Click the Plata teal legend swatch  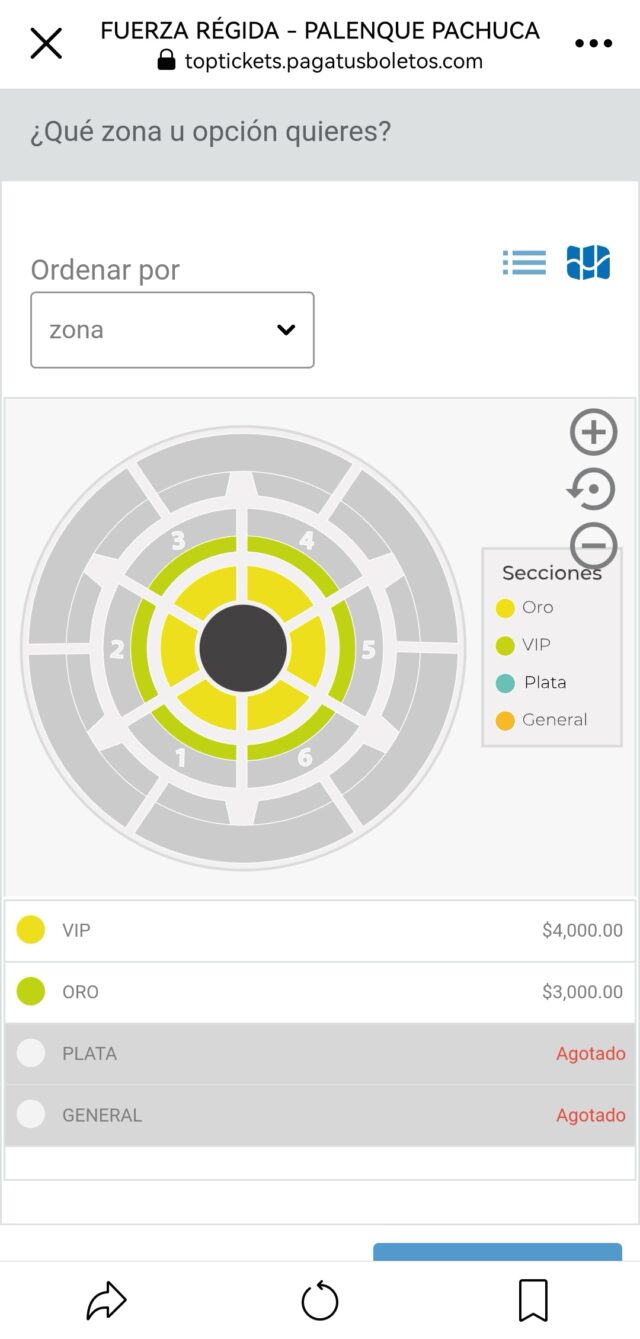coord(505,682)
